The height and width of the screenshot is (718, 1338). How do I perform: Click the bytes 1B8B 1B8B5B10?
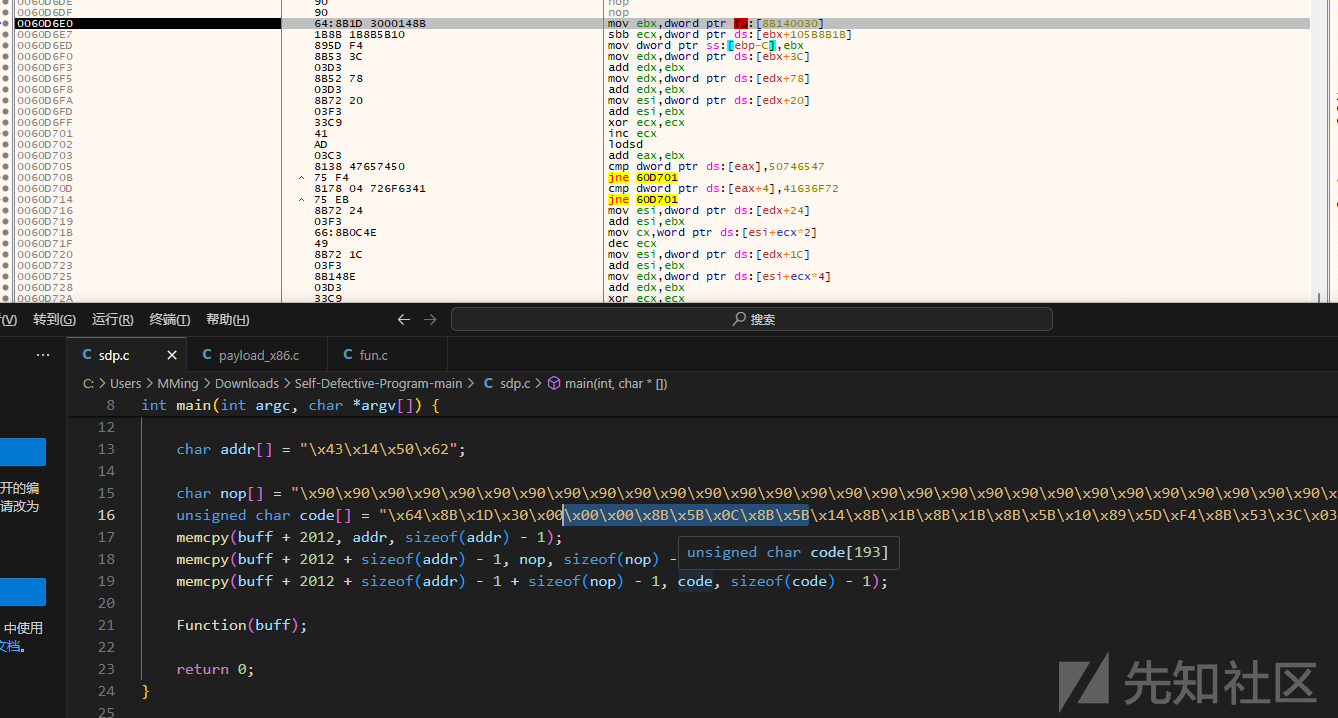(x=360, y=34)
